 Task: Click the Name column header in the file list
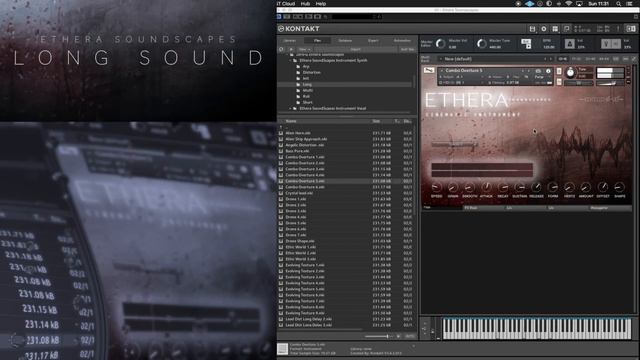point(291,121)
